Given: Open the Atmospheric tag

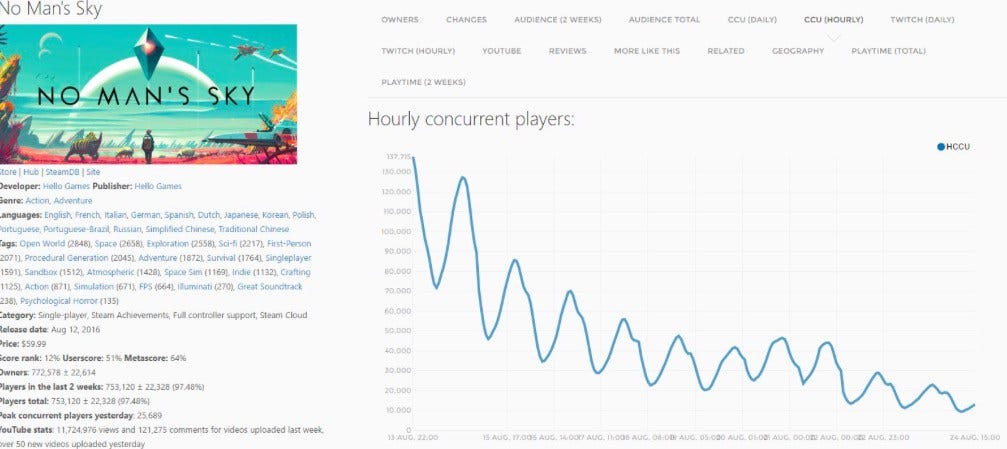Looking at the screenshot, I should click(110, 272).
